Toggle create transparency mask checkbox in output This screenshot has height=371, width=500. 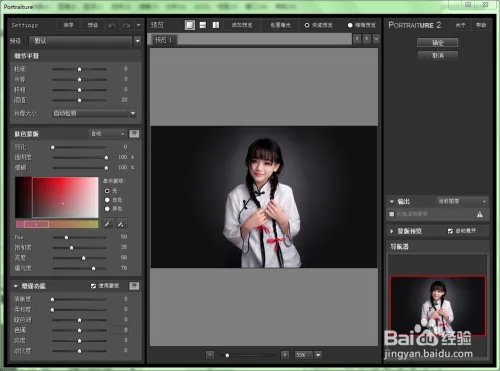click(x=392, y=214)
